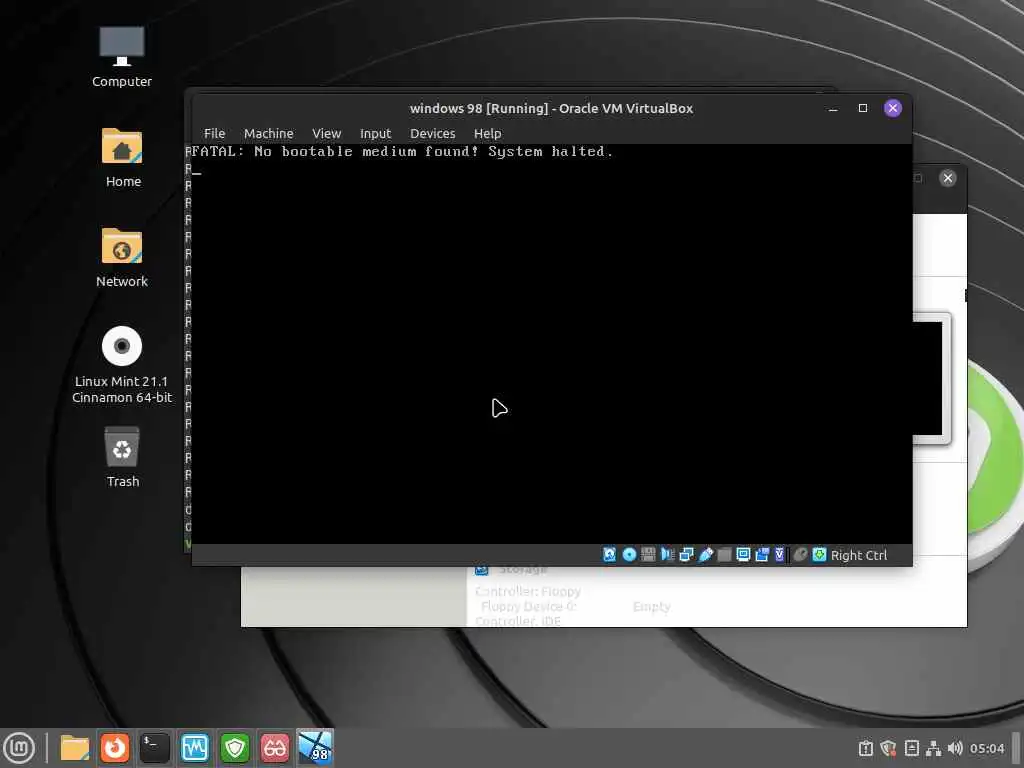The width and height of the screenshot is (1024, 768).
Task: Switch to the Windows 98 VM taskbar entry
Action: pyautogui.click(x=315, y=748)
